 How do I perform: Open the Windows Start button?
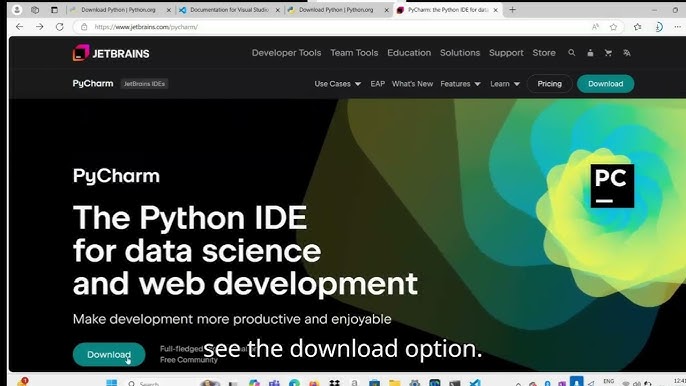tap(112, 382)
